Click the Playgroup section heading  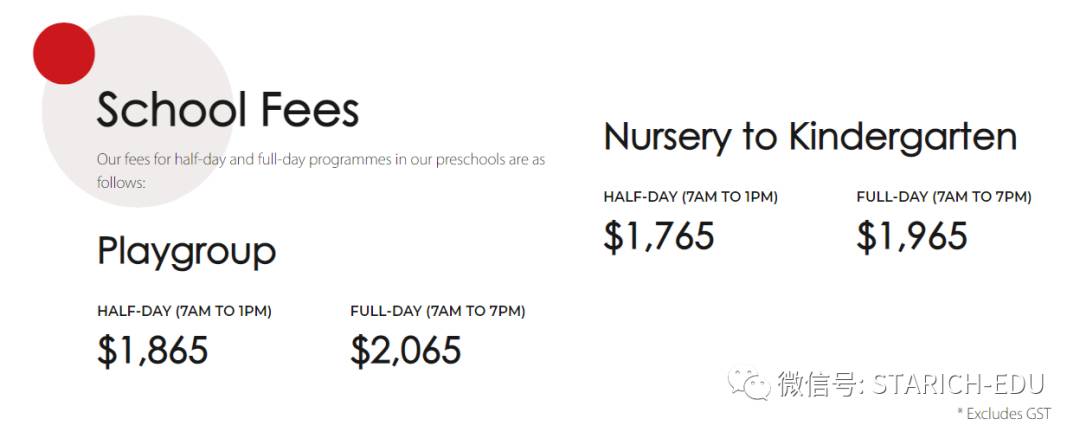[186, 251]
